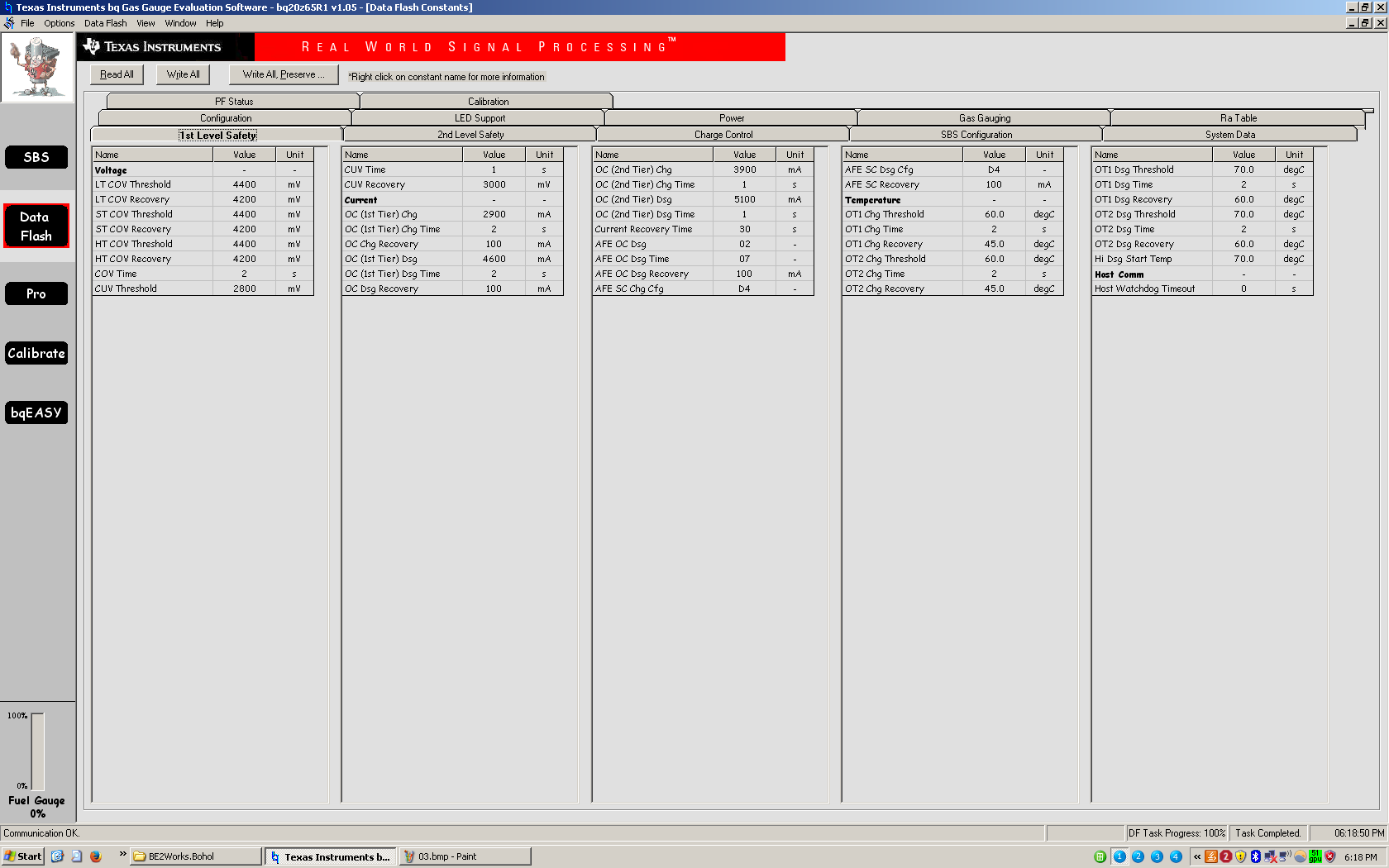
Task: Click the OC Dsg Recovery name label
Action: pyautogui.click(x=381, y=289)
